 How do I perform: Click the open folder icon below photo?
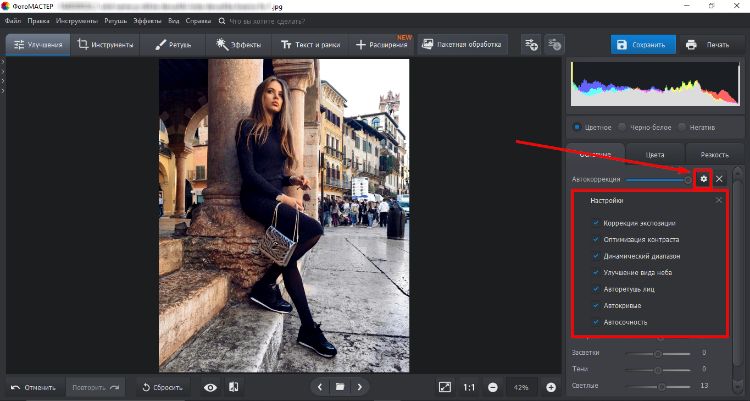click(x=340, y=387)
